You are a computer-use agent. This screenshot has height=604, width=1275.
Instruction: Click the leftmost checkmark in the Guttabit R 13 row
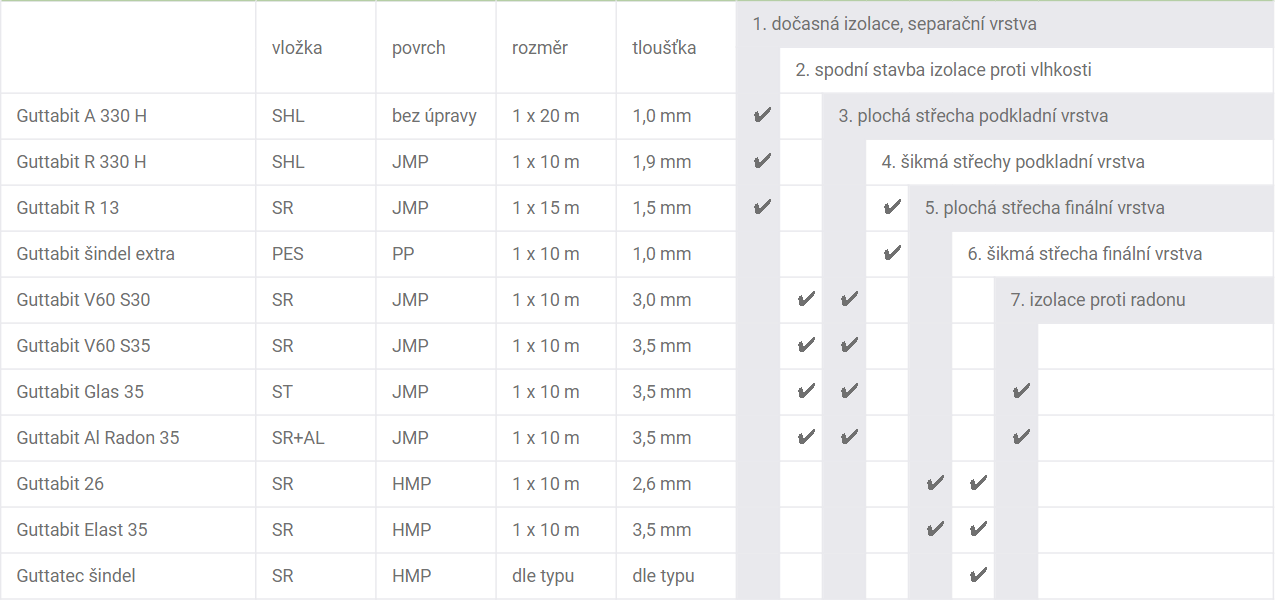(x=762, y=208)
